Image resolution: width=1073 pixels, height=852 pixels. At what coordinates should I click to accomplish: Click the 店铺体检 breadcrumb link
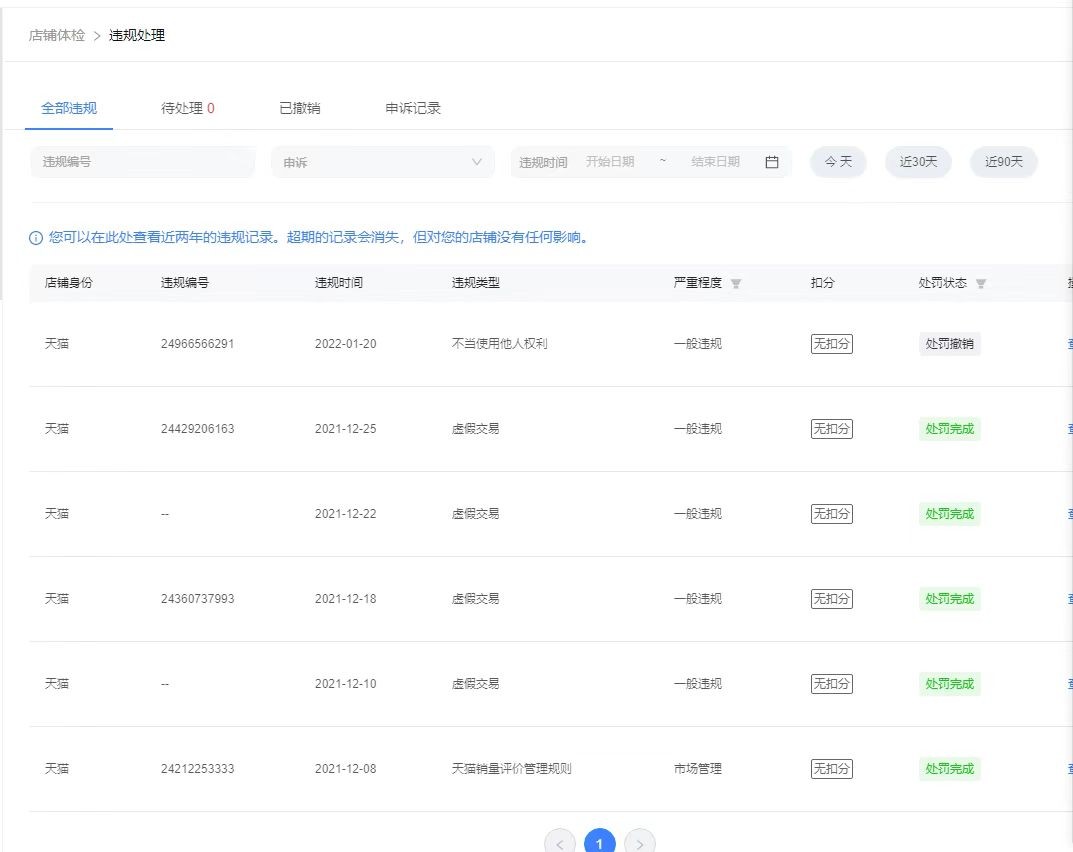(x=57, y=36)
